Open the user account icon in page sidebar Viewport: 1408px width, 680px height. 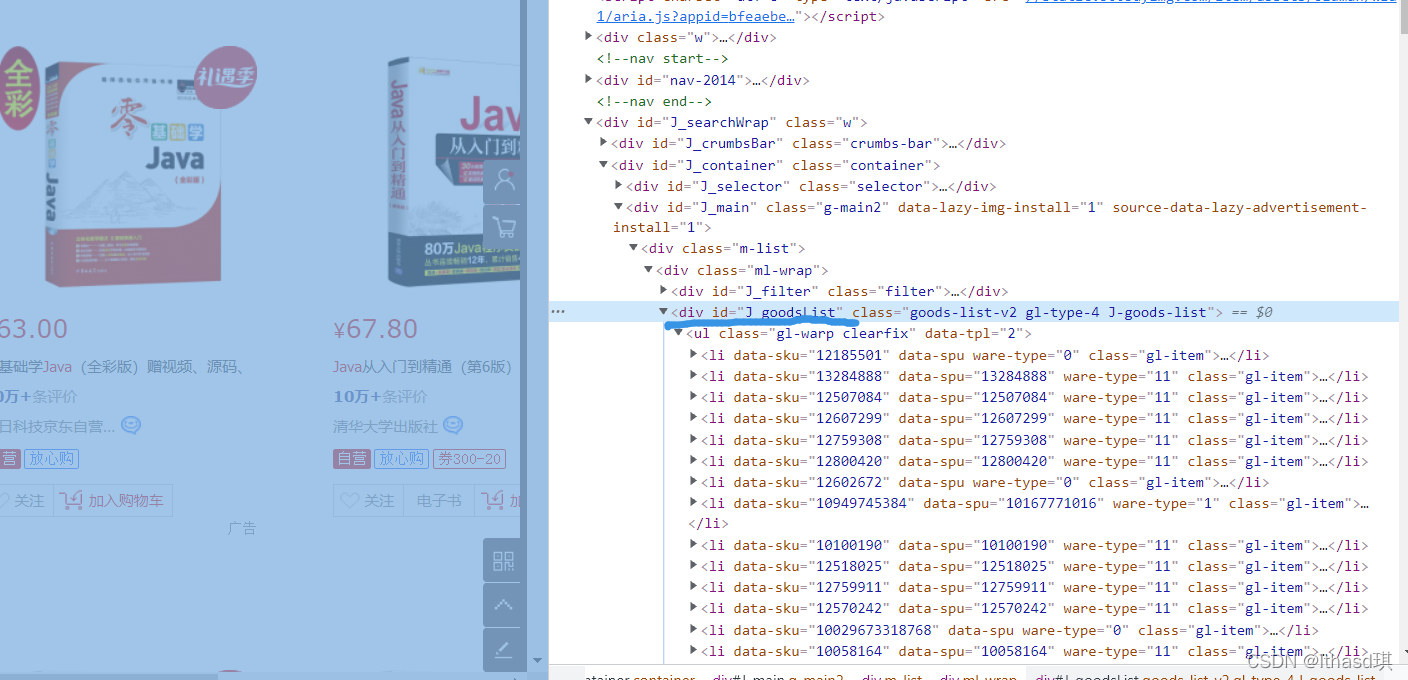(x=504, y=181)
